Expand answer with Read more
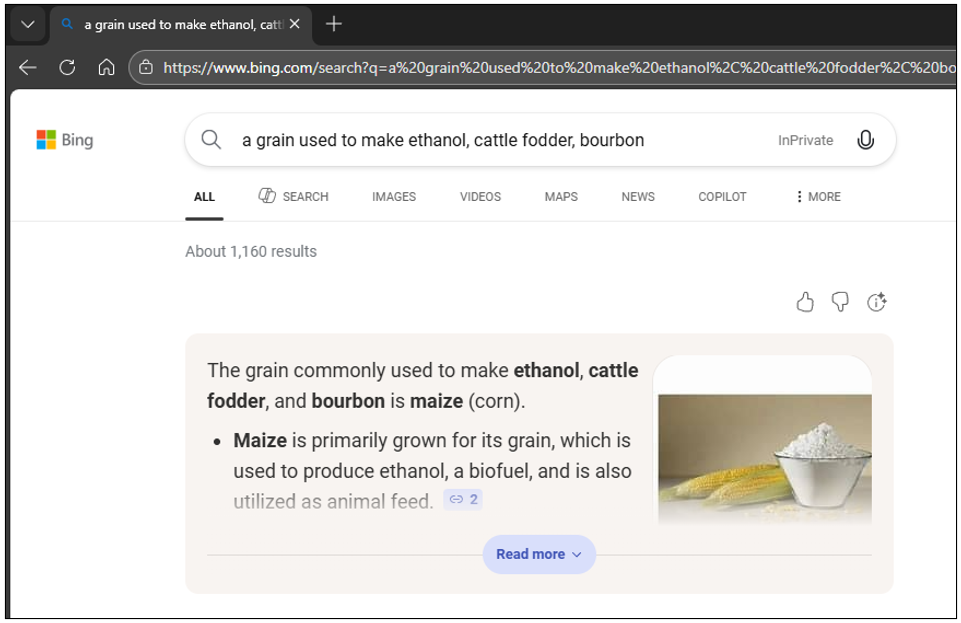The width and height of the screenshot is (961, 623). [538, 554]
